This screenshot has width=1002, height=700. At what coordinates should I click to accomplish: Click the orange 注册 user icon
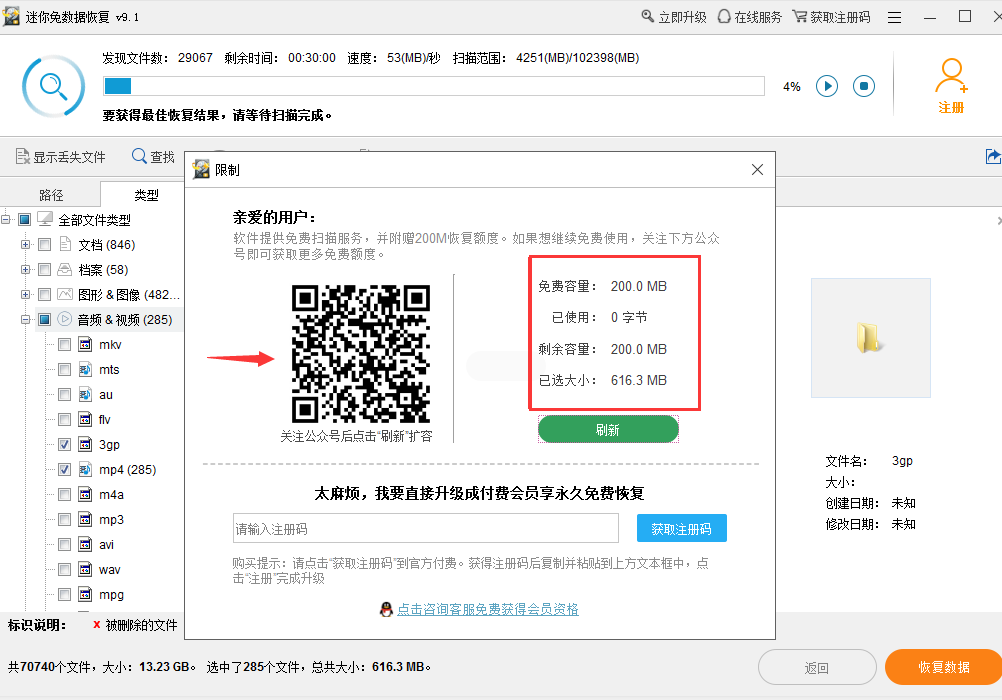pos(951,75)
